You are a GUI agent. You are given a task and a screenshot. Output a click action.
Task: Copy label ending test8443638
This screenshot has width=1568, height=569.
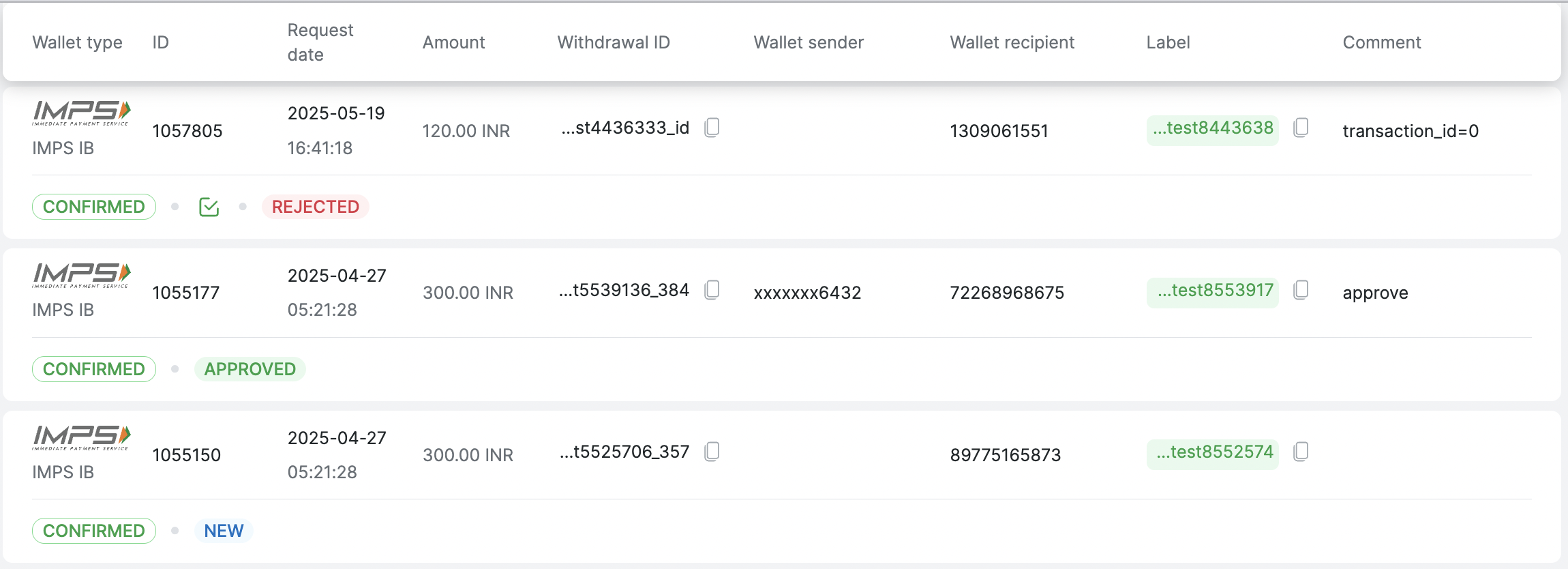point(1301,128)
